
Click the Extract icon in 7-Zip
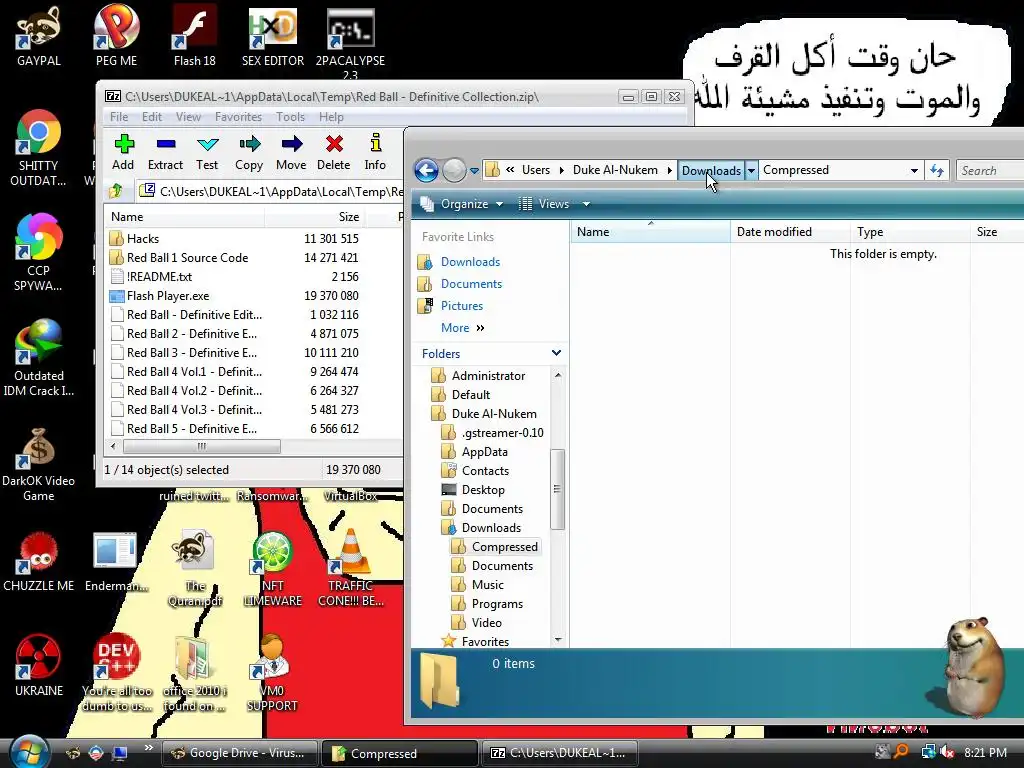(x=165, y=152)
